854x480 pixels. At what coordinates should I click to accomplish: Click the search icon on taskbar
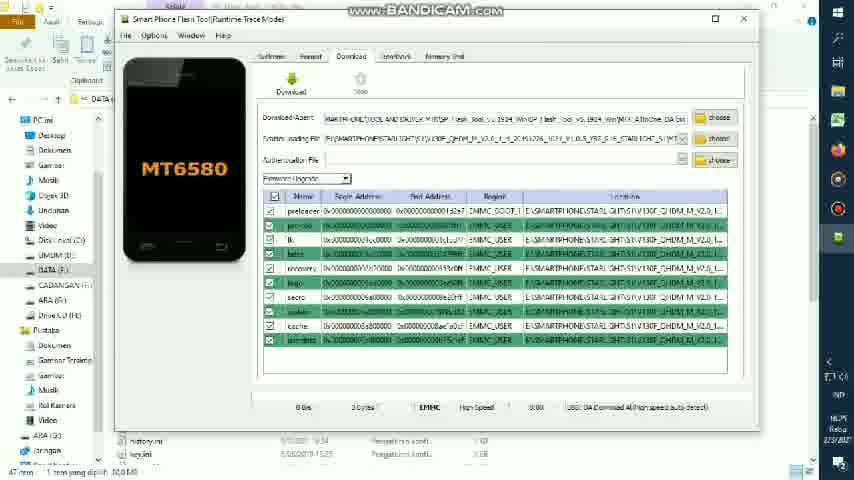click(838, 38)
